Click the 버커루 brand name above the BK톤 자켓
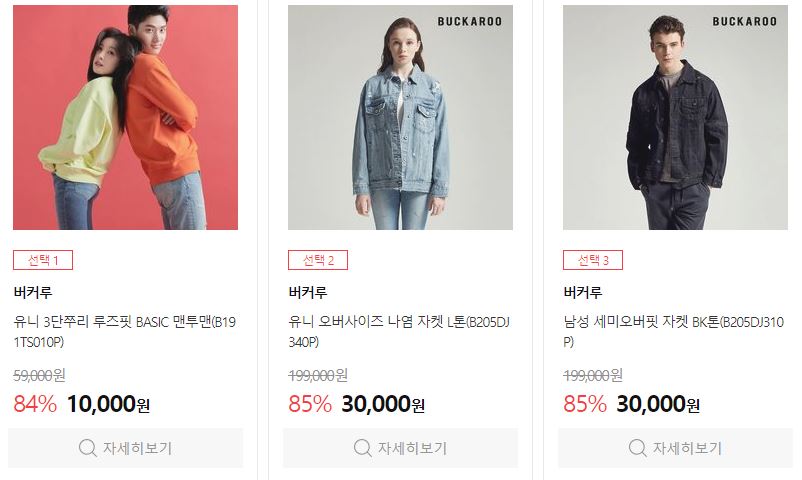 coord(583,292)
